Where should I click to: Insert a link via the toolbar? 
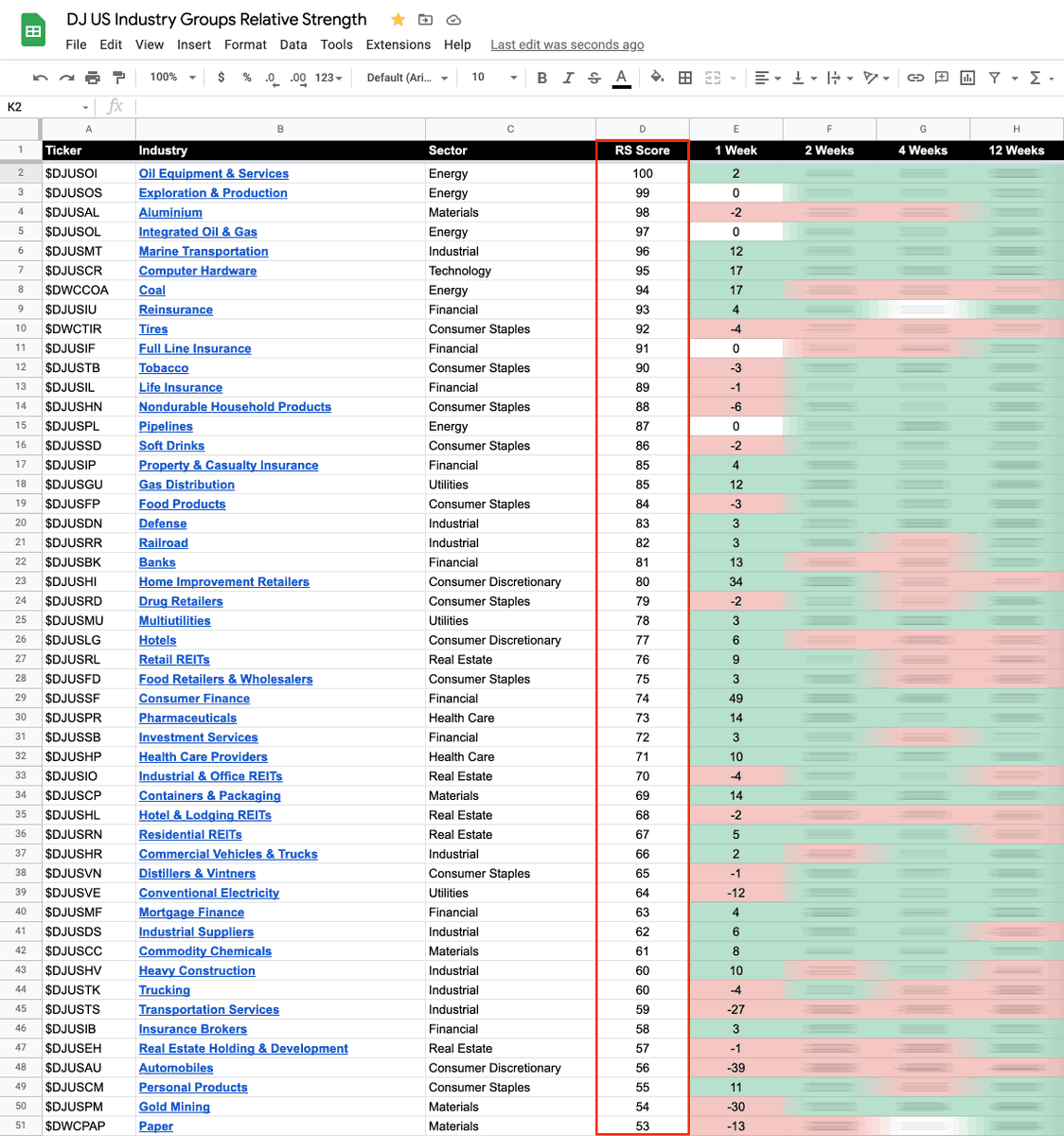coord(915,78)
